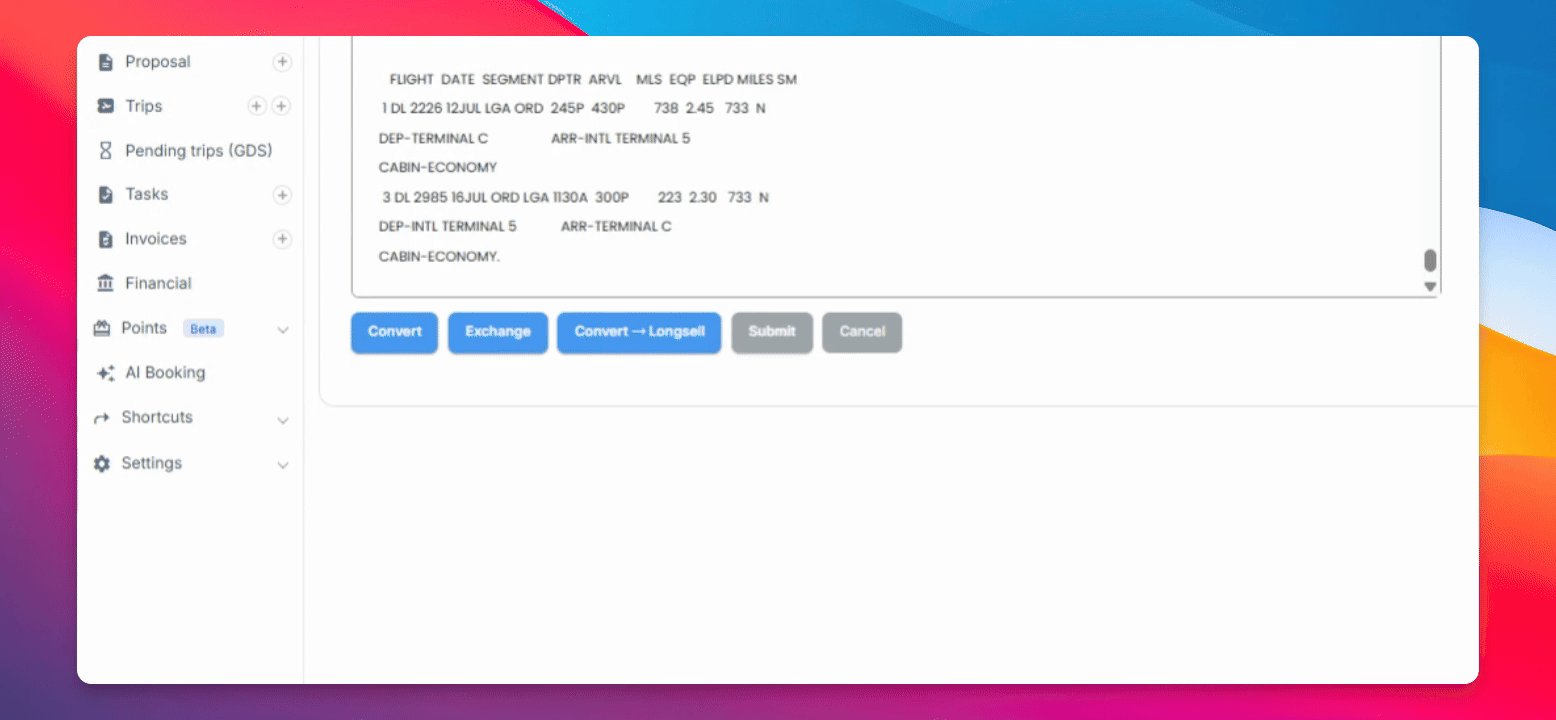Click the DEP-INTL TERMINAL 5 line
This screenshot has height=720, width=1556.
point(447,226)
